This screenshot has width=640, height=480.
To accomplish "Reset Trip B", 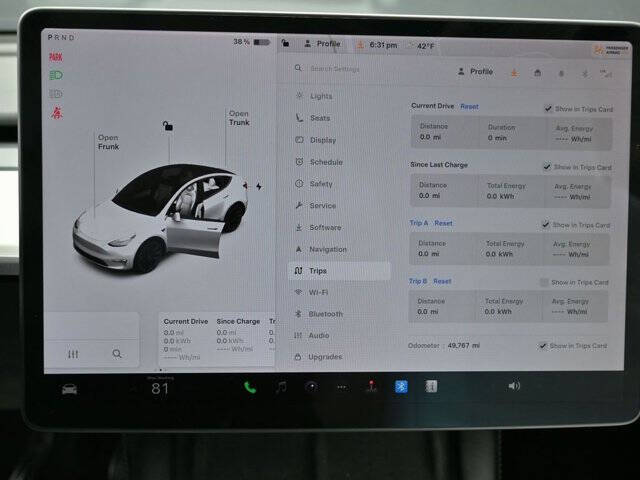I will pyautogui.click(x=442, y=281).
